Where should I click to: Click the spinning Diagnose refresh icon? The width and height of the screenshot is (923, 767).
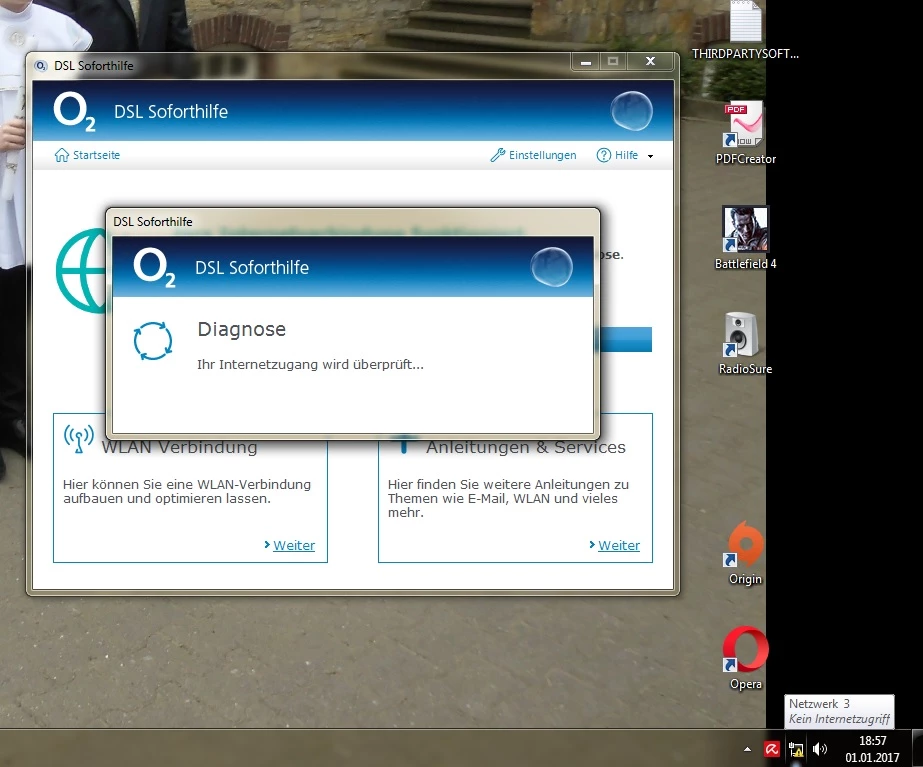click(152, 341)
